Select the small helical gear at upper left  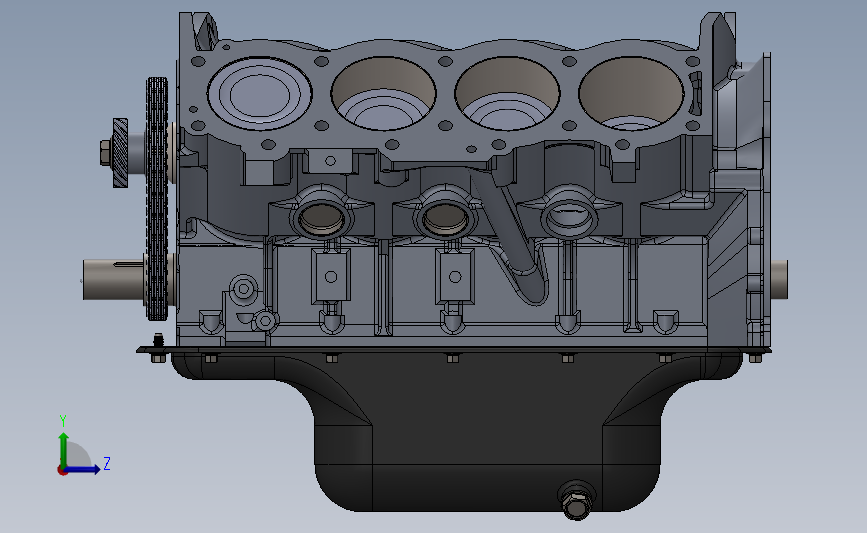coord(120,153)
